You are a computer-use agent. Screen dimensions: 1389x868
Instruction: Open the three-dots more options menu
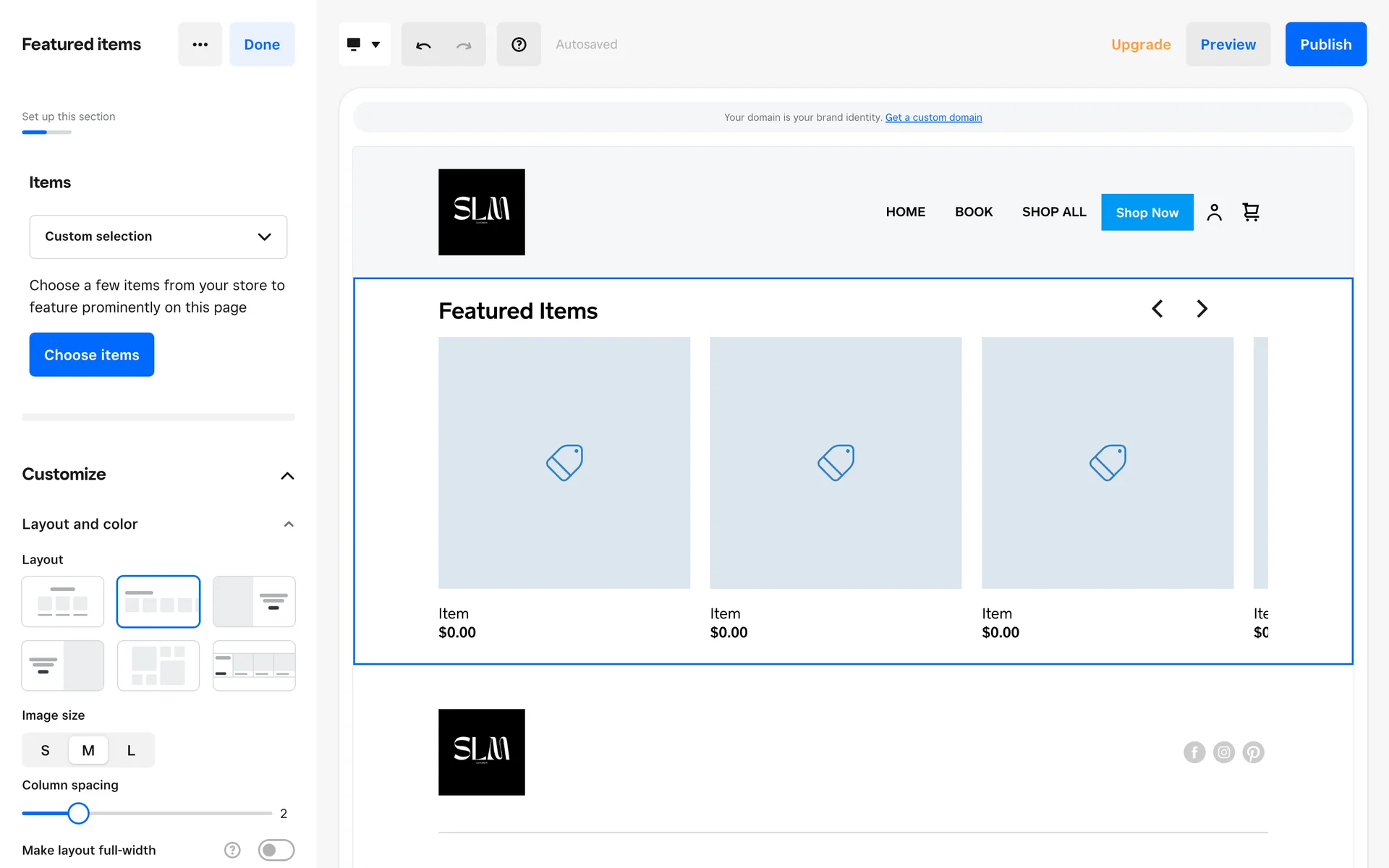200,45
